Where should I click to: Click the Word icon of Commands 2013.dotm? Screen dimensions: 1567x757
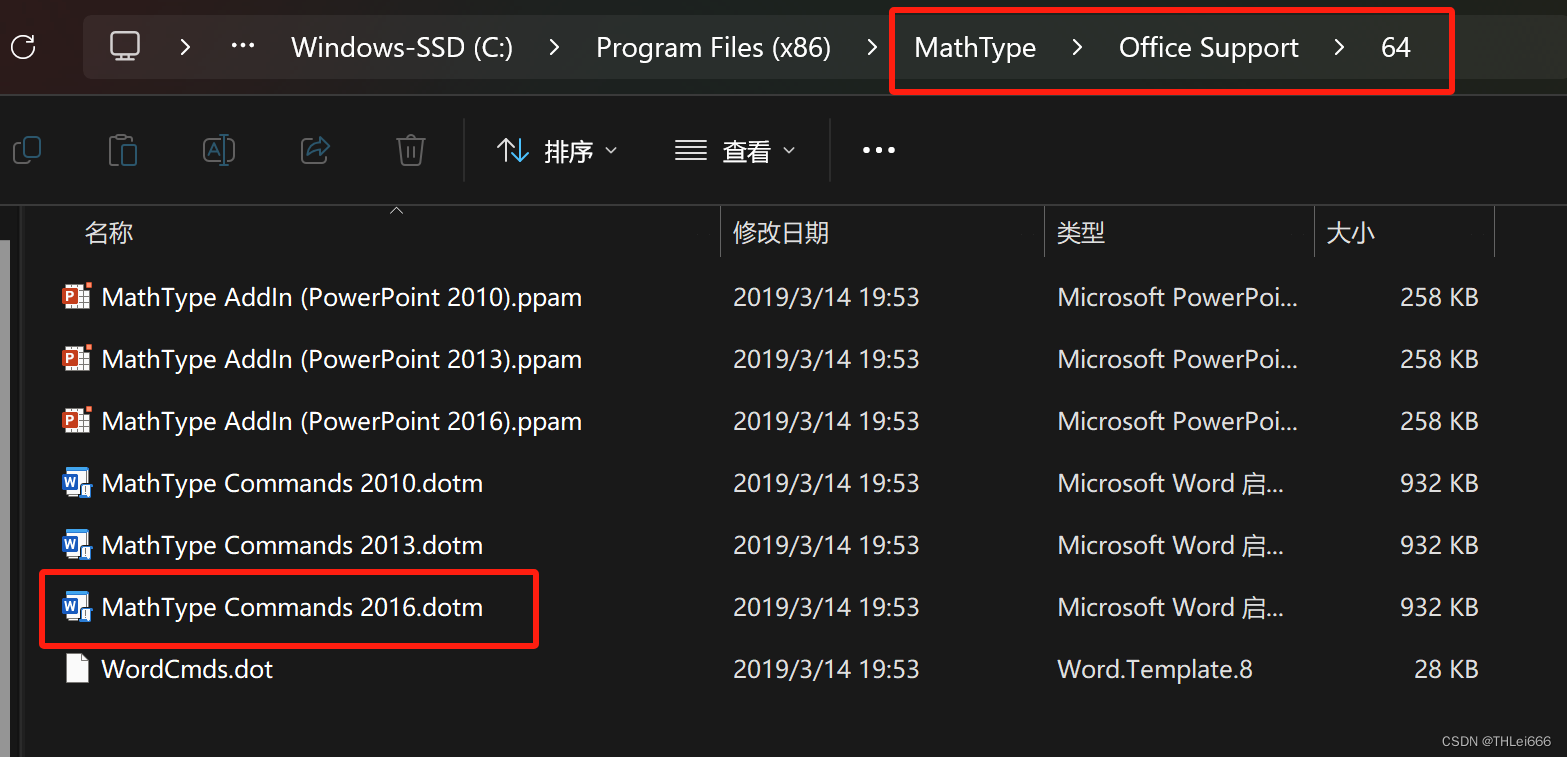coord(77,545)
